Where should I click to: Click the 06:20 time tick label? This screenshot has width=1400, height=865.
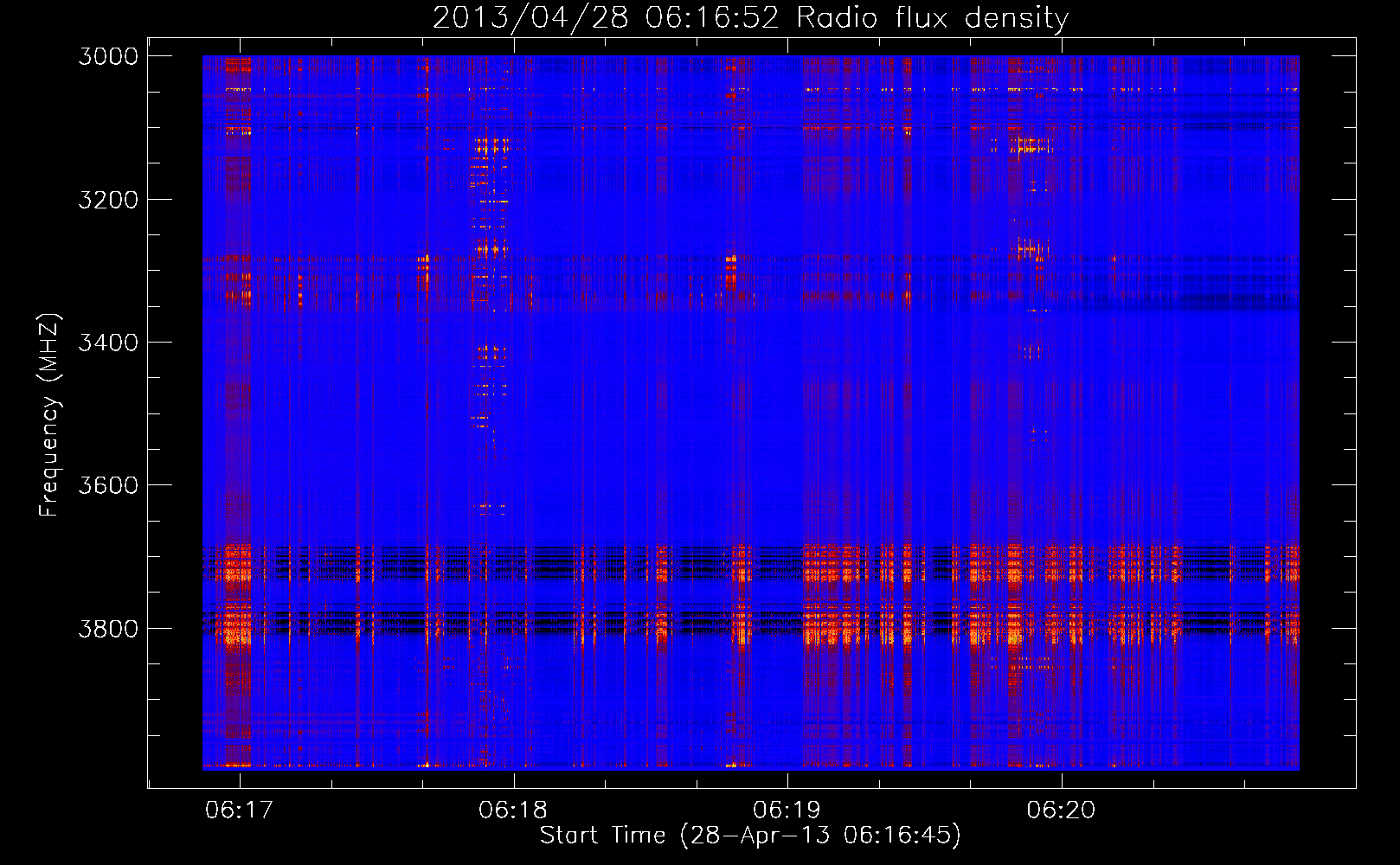pos(1062,811)
